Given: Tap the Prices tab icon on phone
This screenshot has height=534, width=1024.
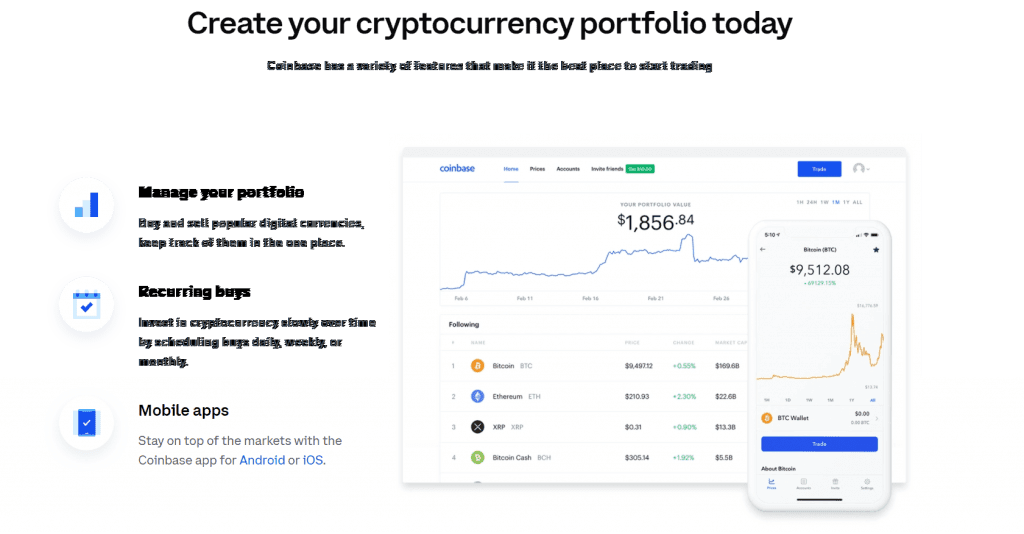Looking at the screenshot, I should coord(771,483).
